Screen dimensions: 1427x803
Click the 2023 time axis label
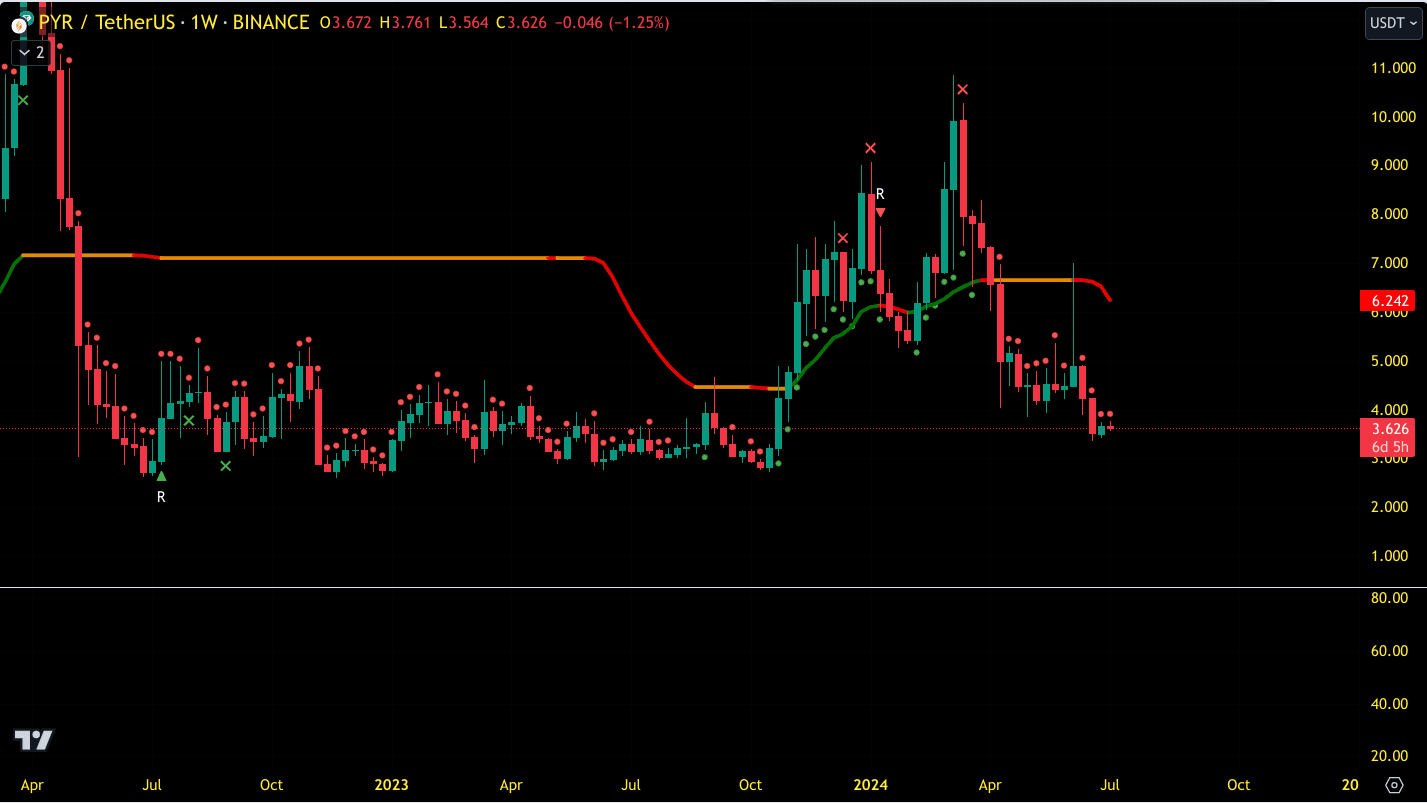point(391,785)
